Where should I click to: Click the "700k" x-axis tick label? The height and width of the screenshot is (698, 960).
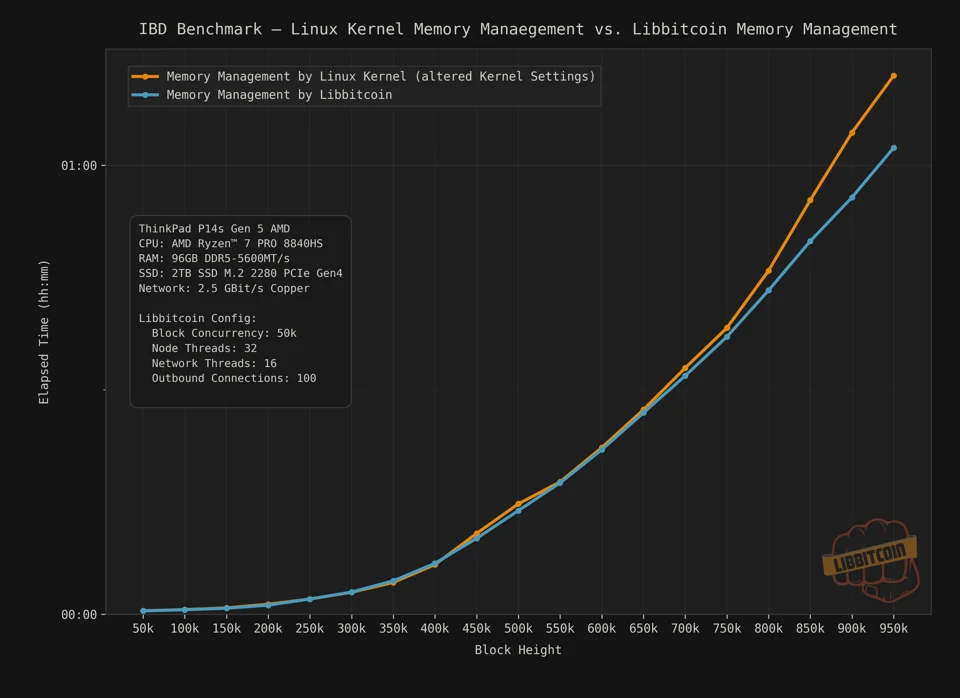click(x=684, y=628)
